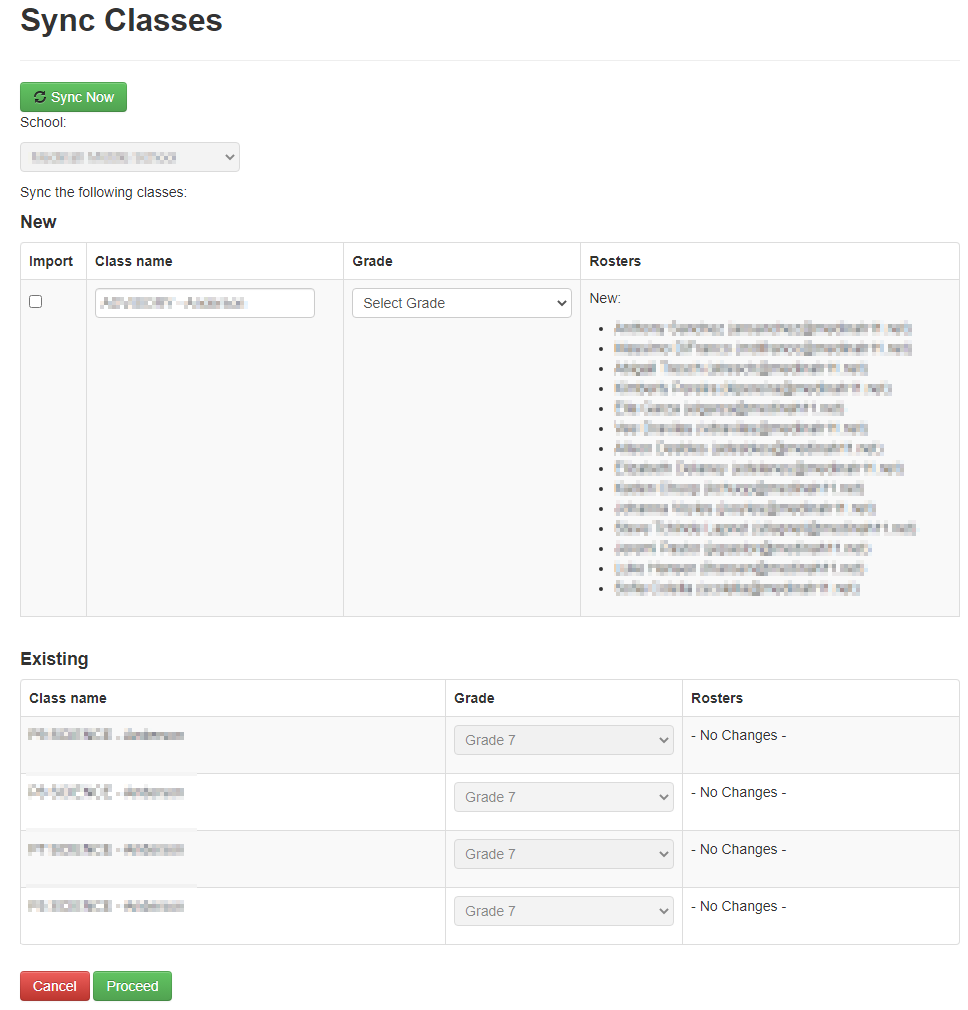
Task: Click the Class name input for the ADVISORY class
Action: click(x=204, y=303)
